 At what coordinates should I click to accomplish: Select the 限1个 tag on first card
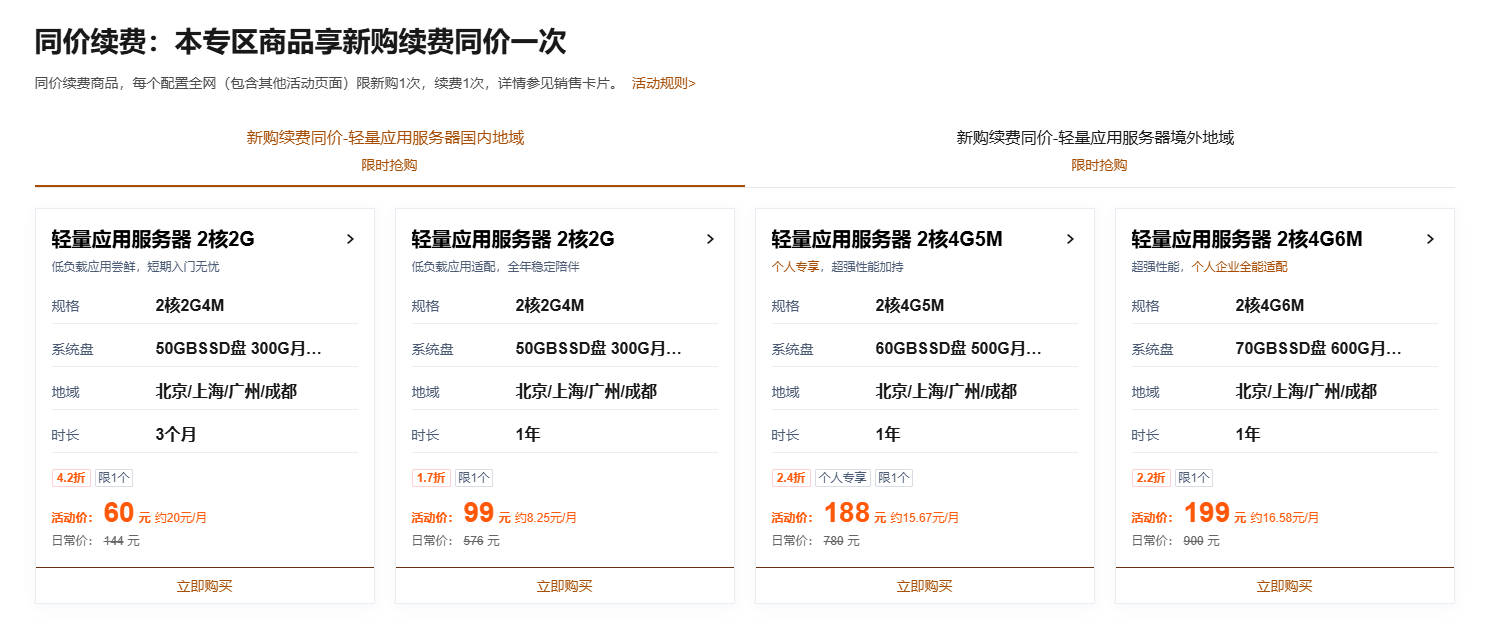tap(116, 478)
